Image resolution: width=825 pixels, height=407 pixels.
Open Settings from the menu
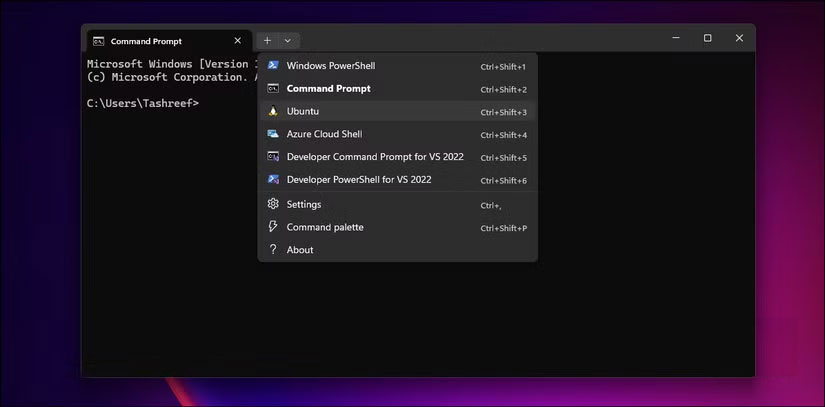pyautogui.click(x=397, y=204)
